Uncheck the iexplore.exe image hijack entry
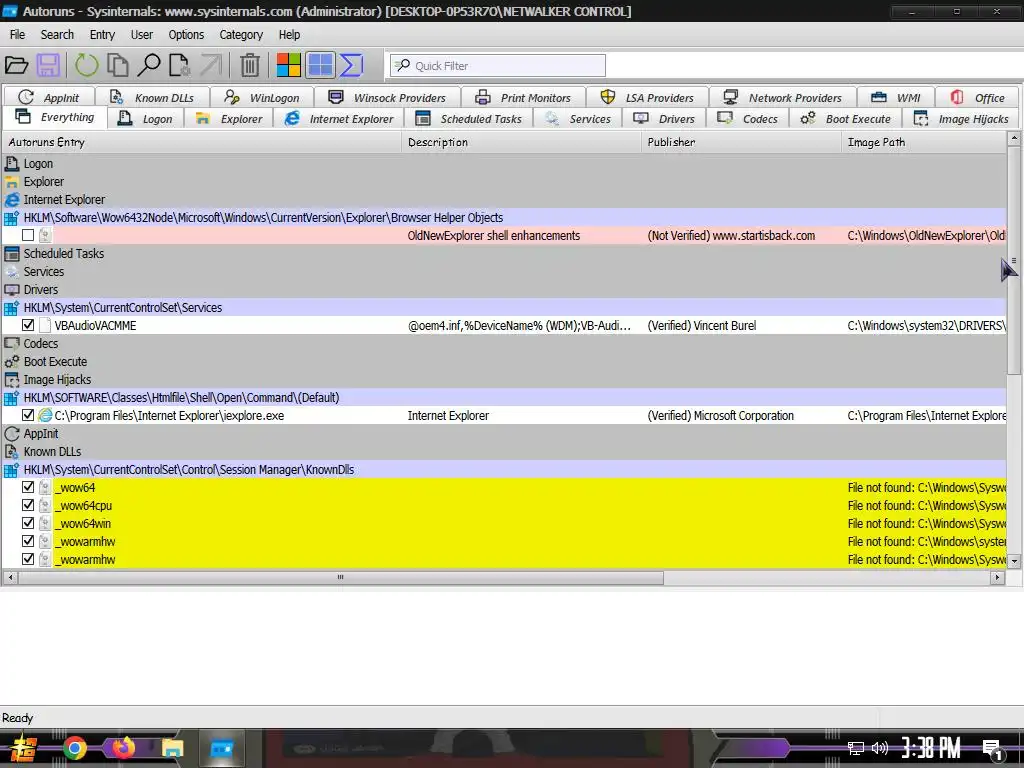The height and width of the screenshot is (768, 1024). pyautogui.click(x=28, y=415)
